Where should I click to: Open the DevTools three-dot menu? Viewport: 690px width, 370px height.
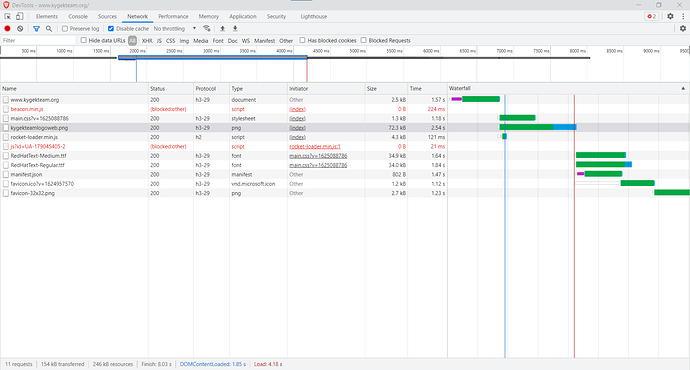coord(683,16)
